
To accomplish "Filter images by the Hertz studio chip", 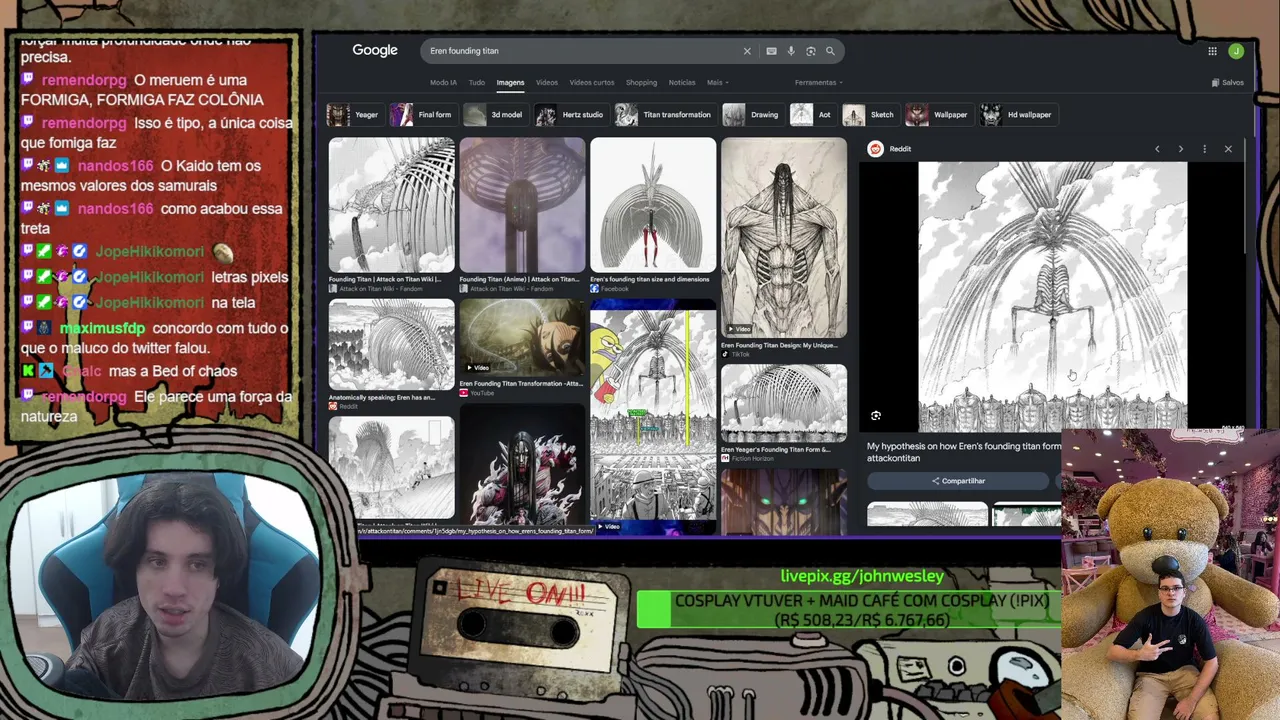I will (570, 115).
